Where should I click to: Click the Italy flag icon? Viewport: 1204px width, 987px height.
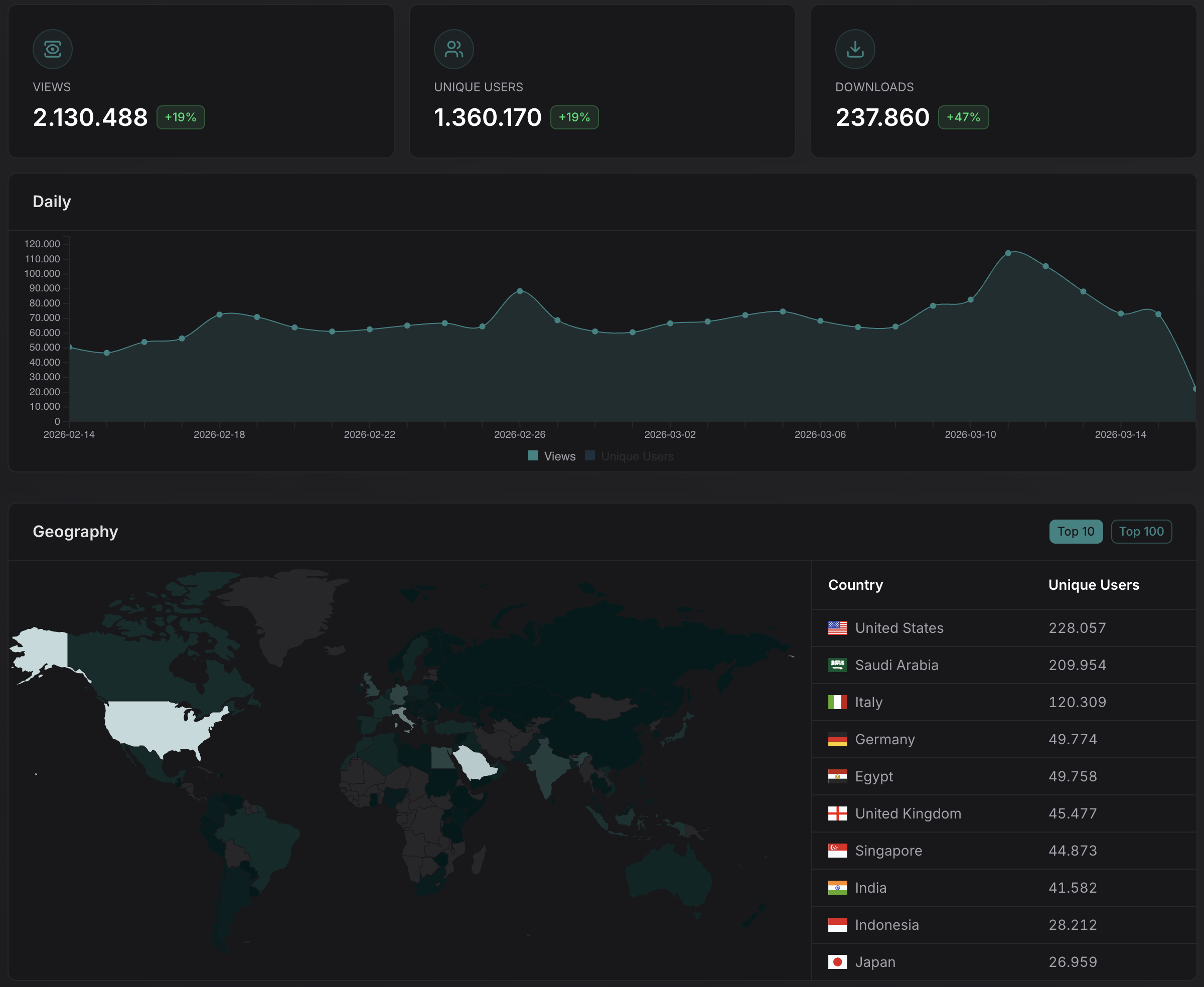(x=837, y=702)
